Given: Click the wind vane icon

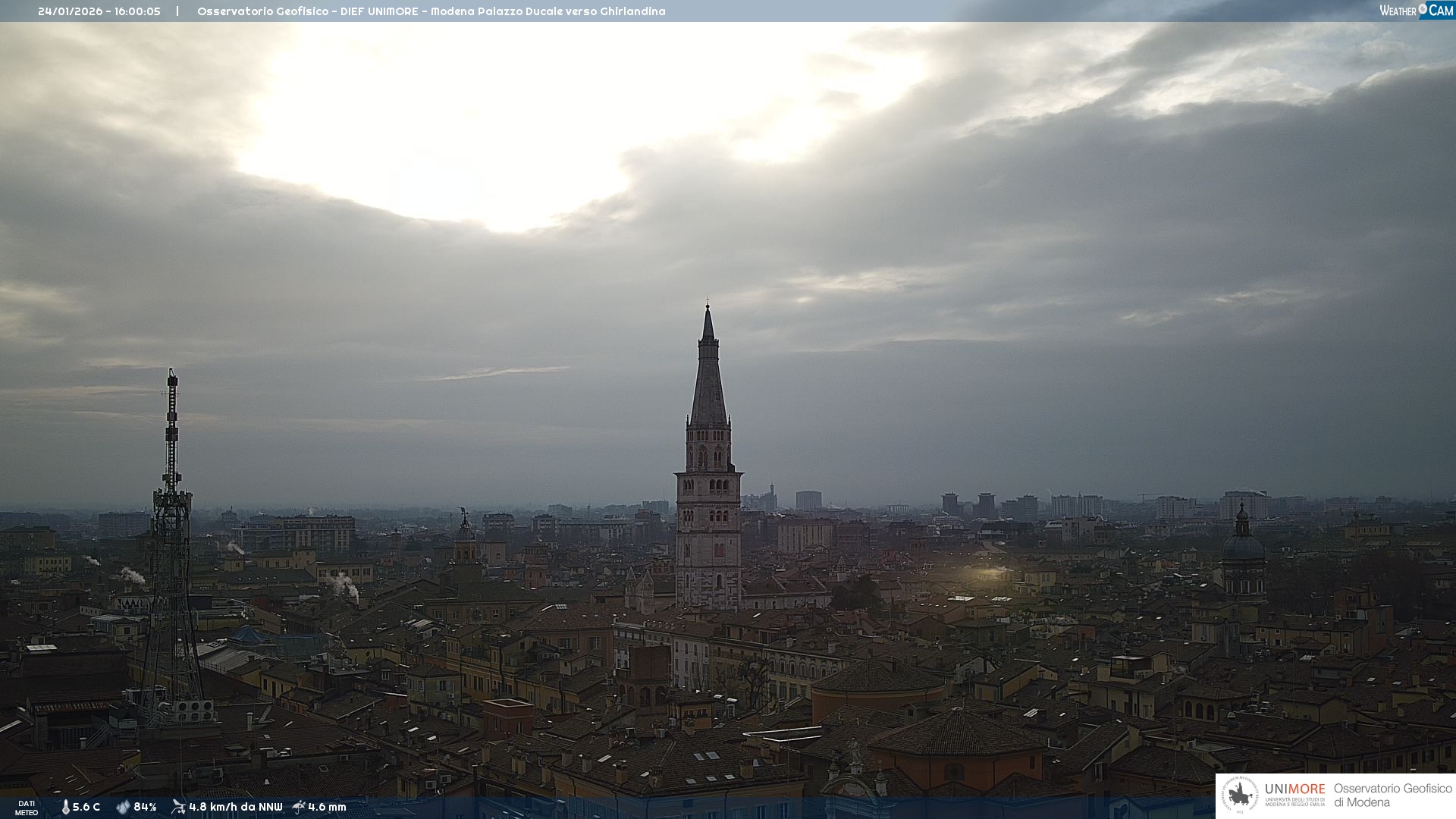Looking at the screenshot, I should (x=178, y=807).
